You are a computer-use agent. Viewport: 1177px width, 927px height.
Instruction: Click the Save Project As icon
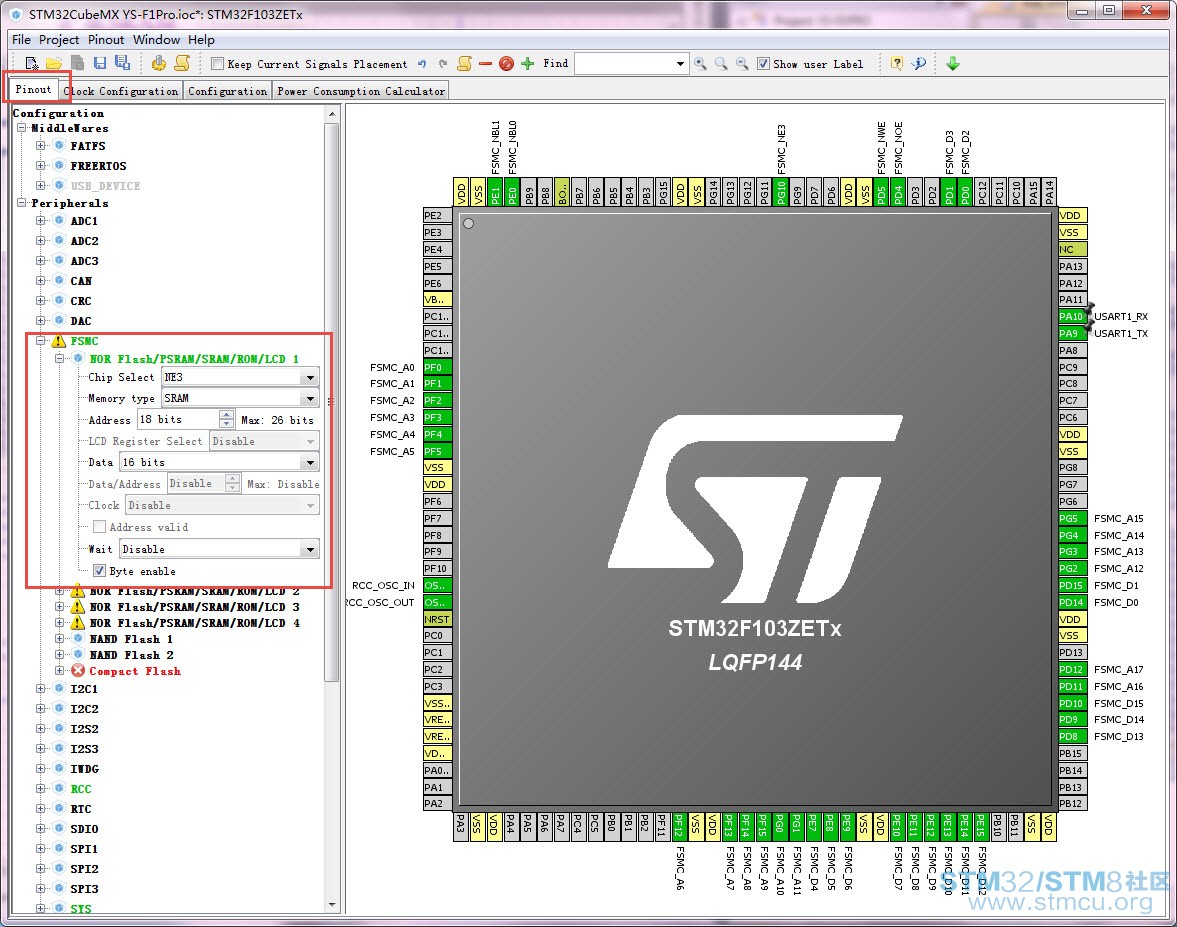(122, 64)
